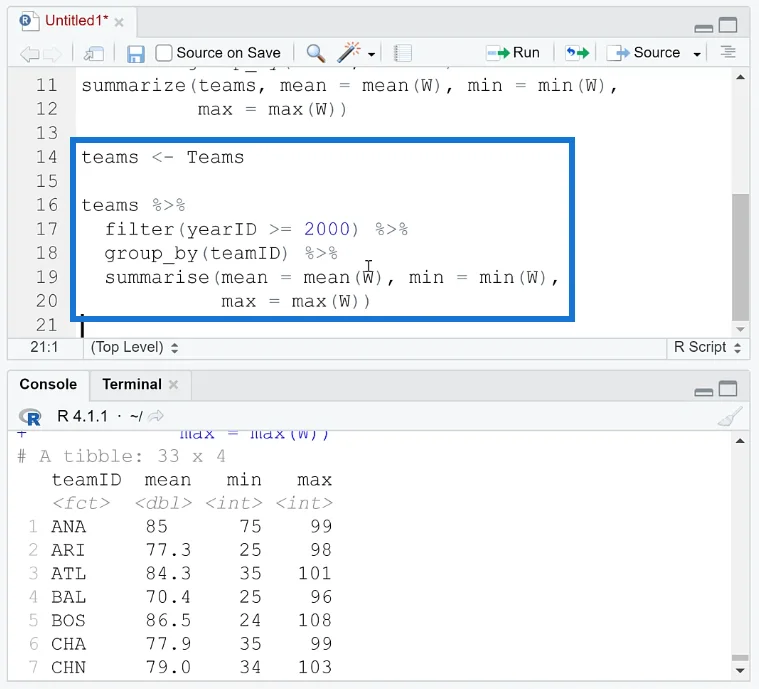The height and width of the screenshot is (689, 759).
Task: Open R Script file type selector
Action: point(707,347)
